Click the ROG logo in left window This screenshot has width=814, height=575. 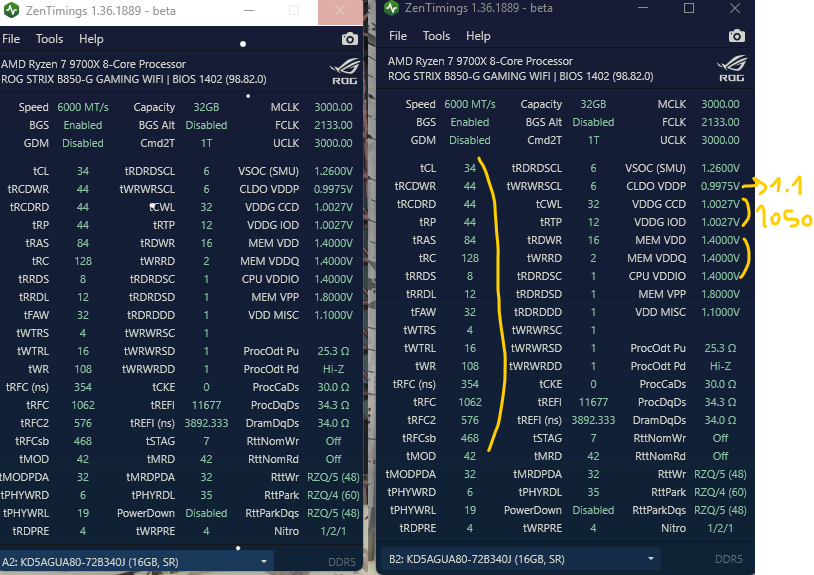345,72
